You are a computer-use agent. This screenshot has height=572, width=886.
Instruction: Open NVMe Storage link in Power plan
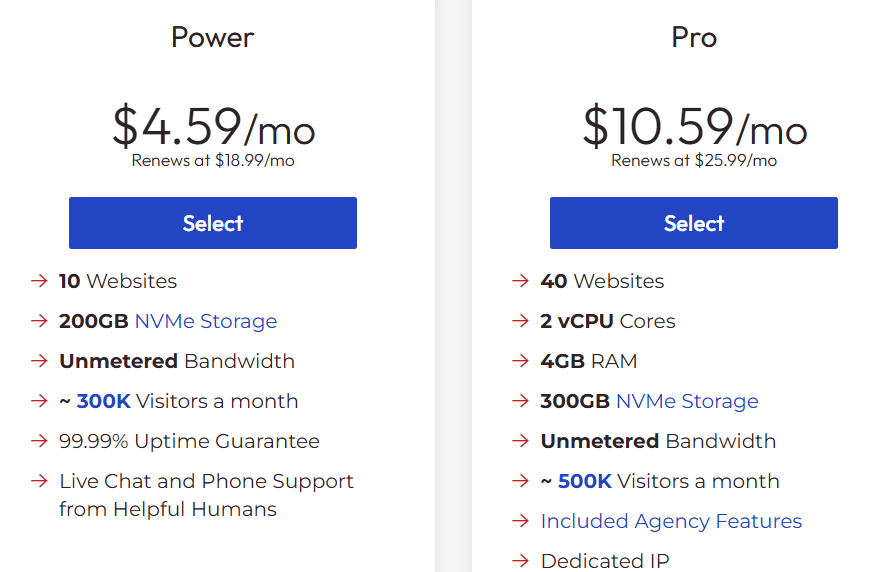205,321
